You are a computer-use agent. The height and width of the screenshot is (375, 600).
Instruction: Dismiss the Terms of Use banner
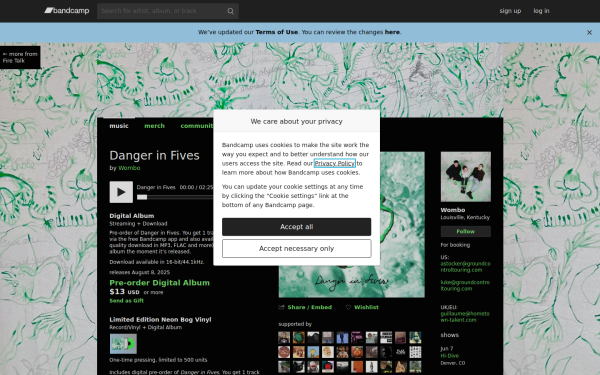coord(589,33)
